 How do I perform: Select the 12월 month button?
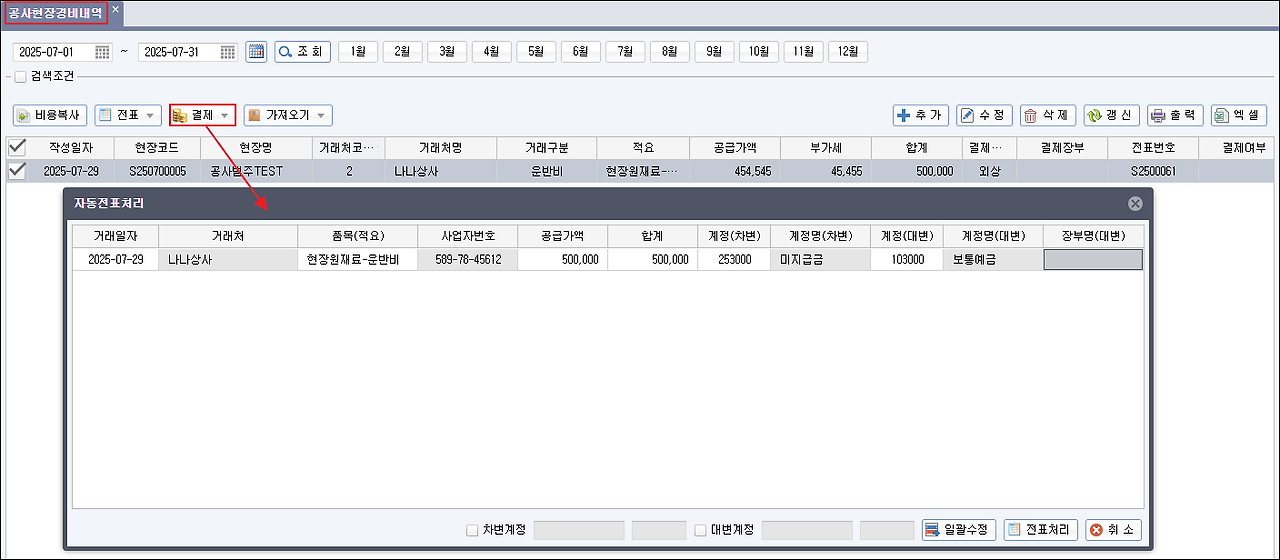[847, 52]
